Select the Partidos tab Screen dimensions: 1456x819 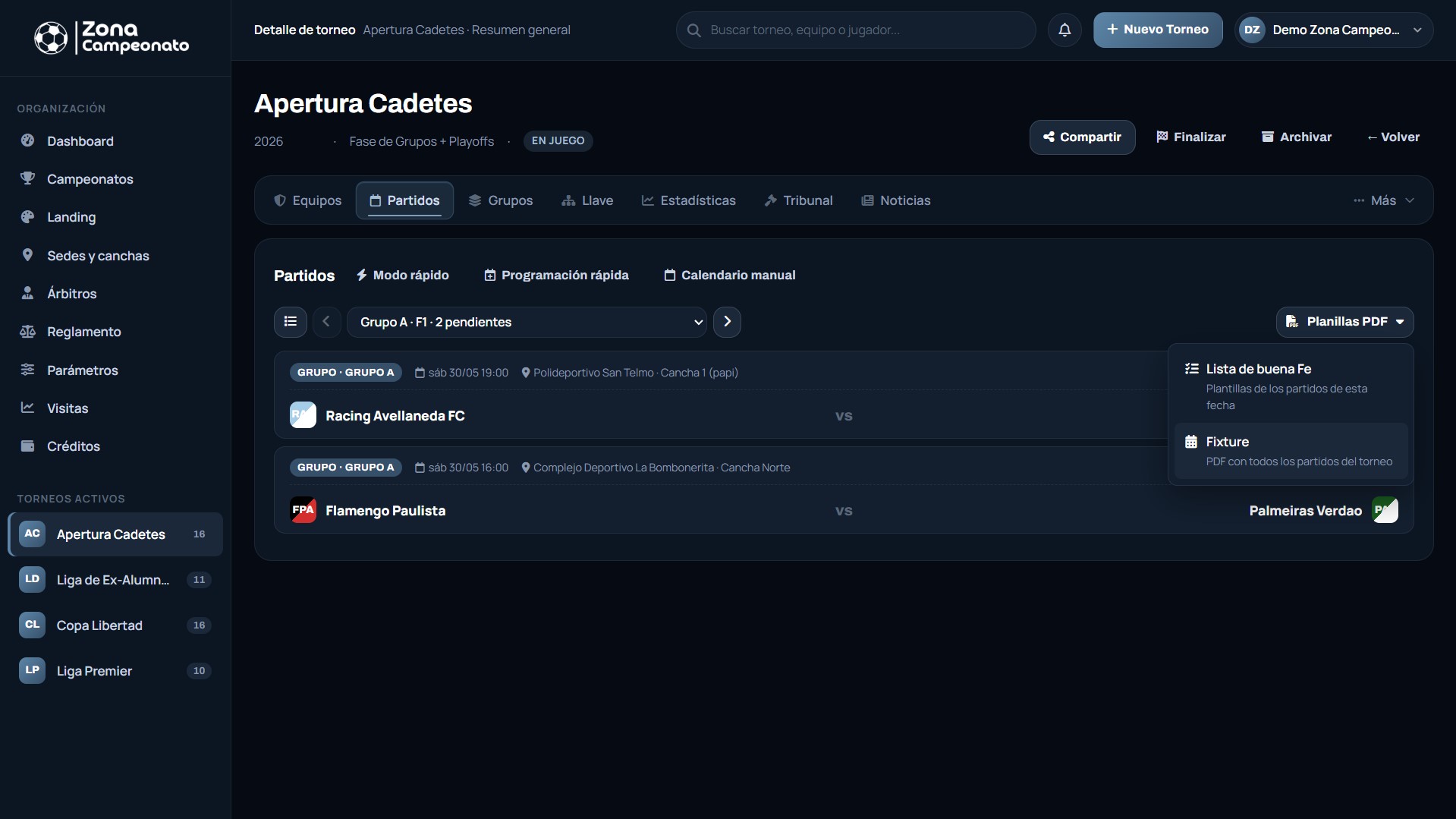(x=404, y=200)
